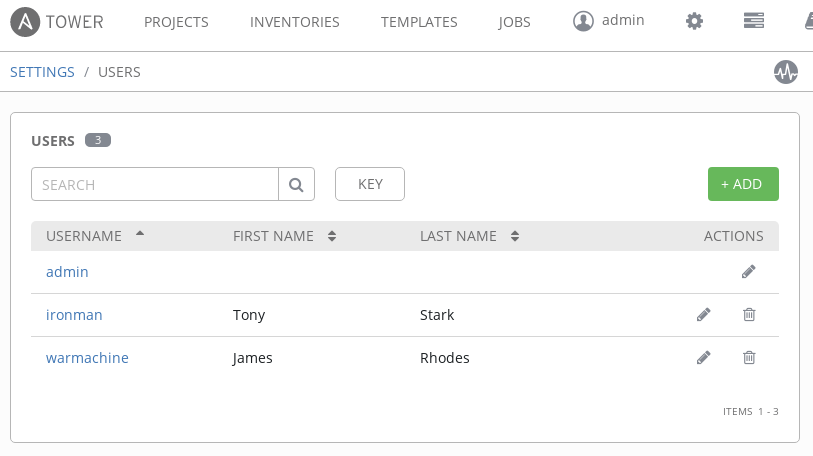
Task: Open the settings gear icon
Action: [x=694, y=21]
